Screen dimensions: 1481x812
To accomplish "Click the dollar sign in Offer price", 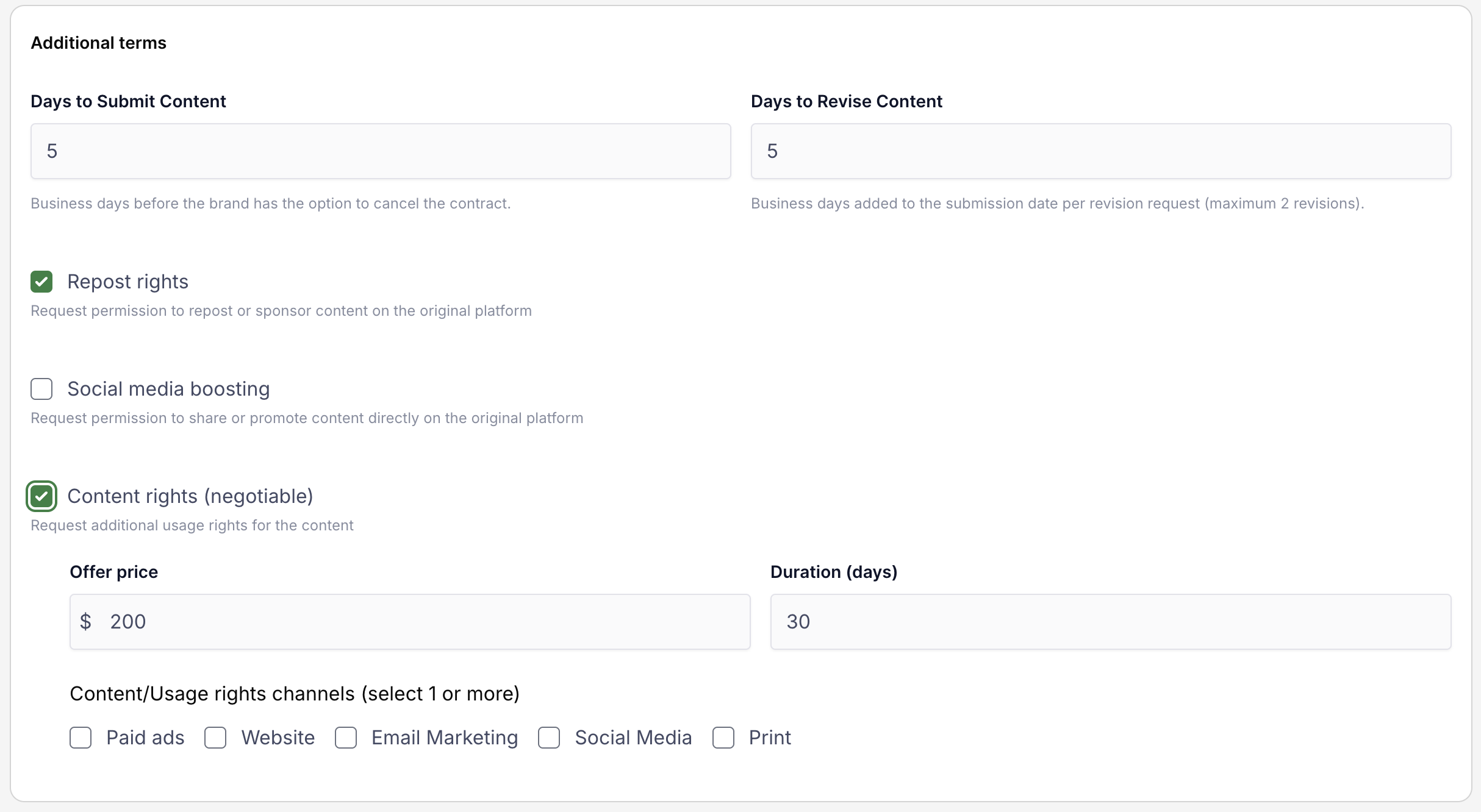I will click(85, 622).
